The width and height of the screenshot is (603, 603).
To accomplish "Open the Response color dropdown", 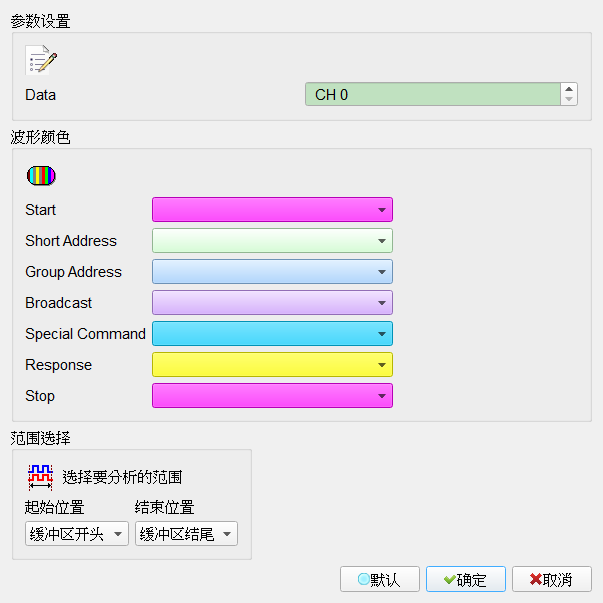I will (x=272, y=365).
